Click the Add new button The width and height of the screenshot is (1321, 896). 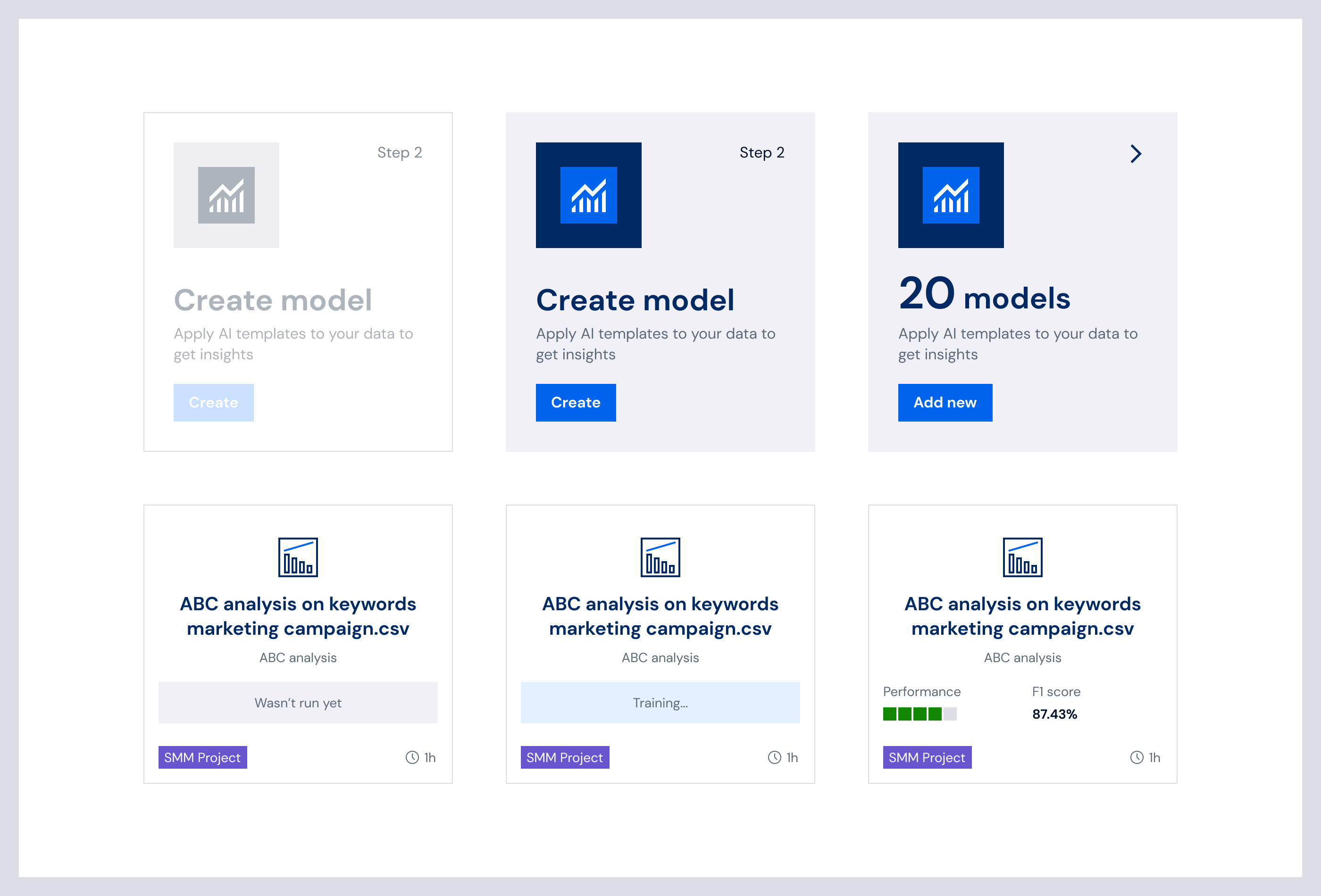pos(945,402)
